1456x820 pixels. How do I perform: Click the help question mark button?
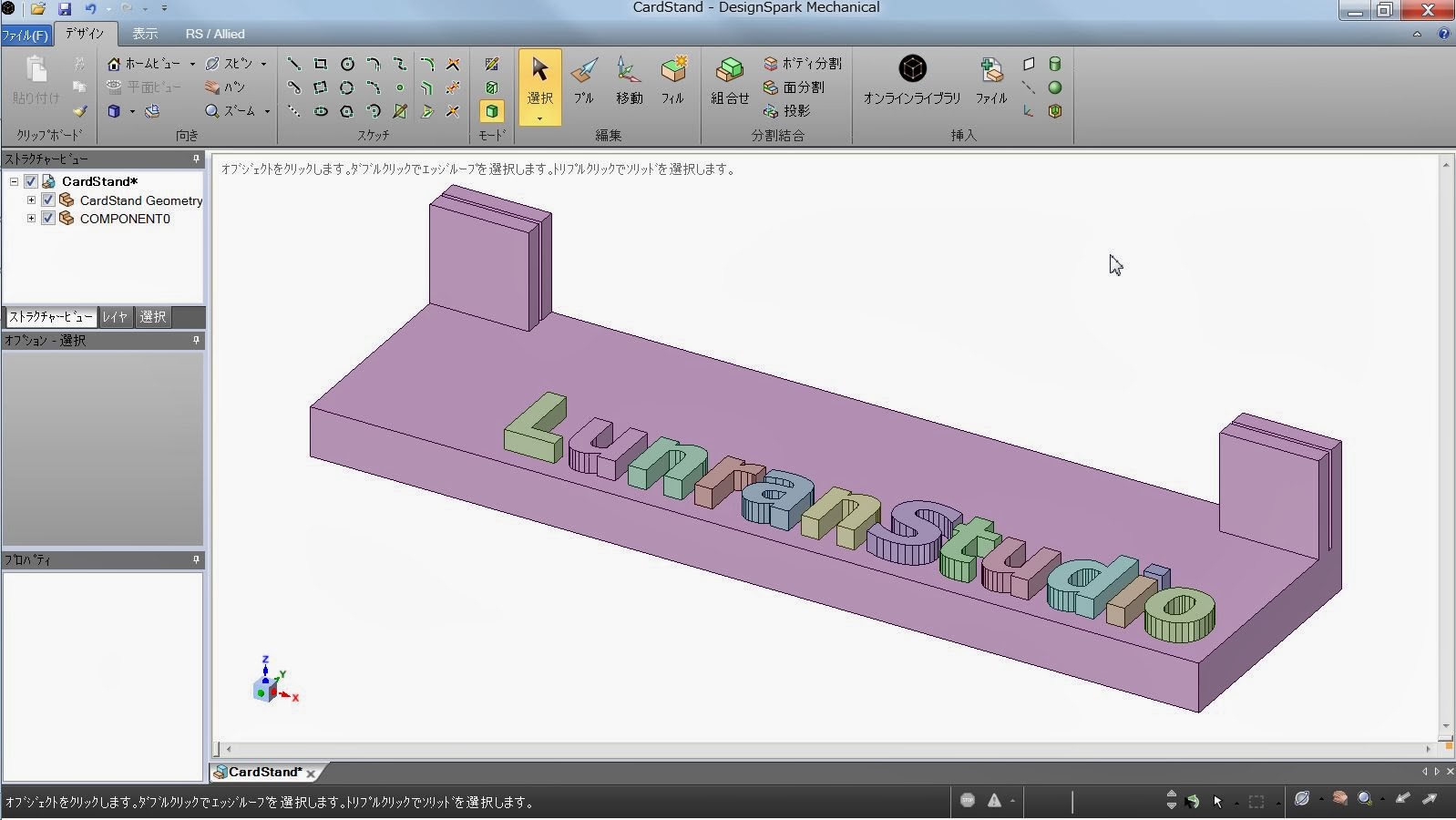tap(1443, 34)
